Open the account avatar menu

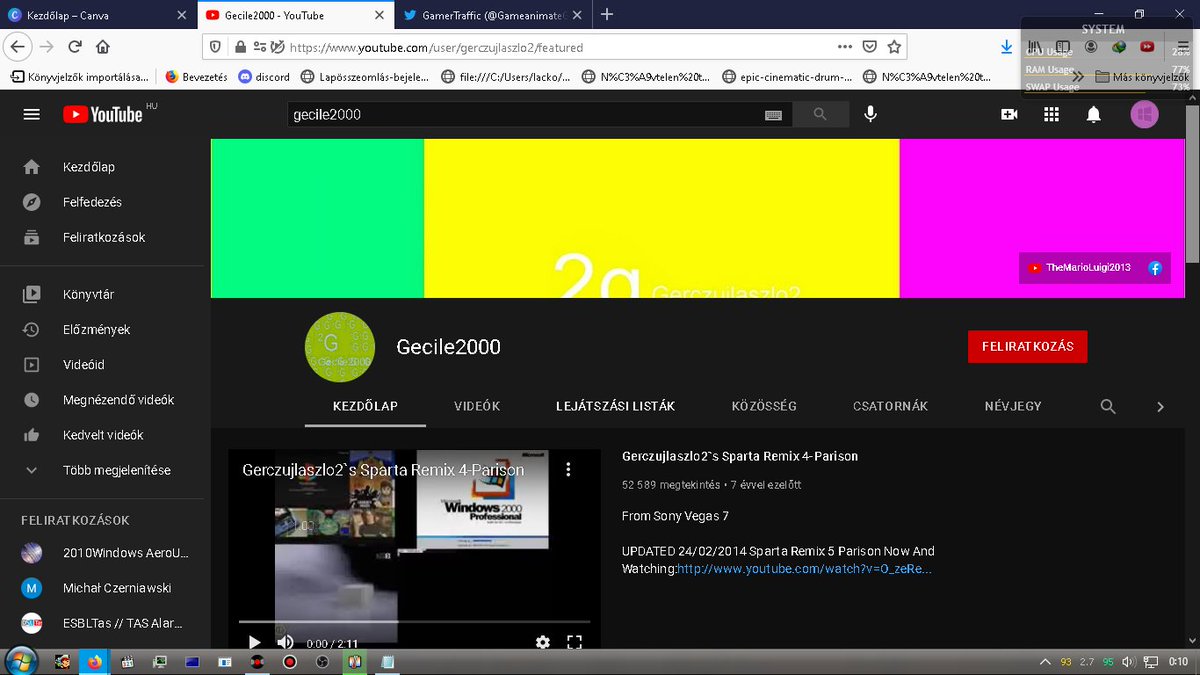coord(1145,114)
